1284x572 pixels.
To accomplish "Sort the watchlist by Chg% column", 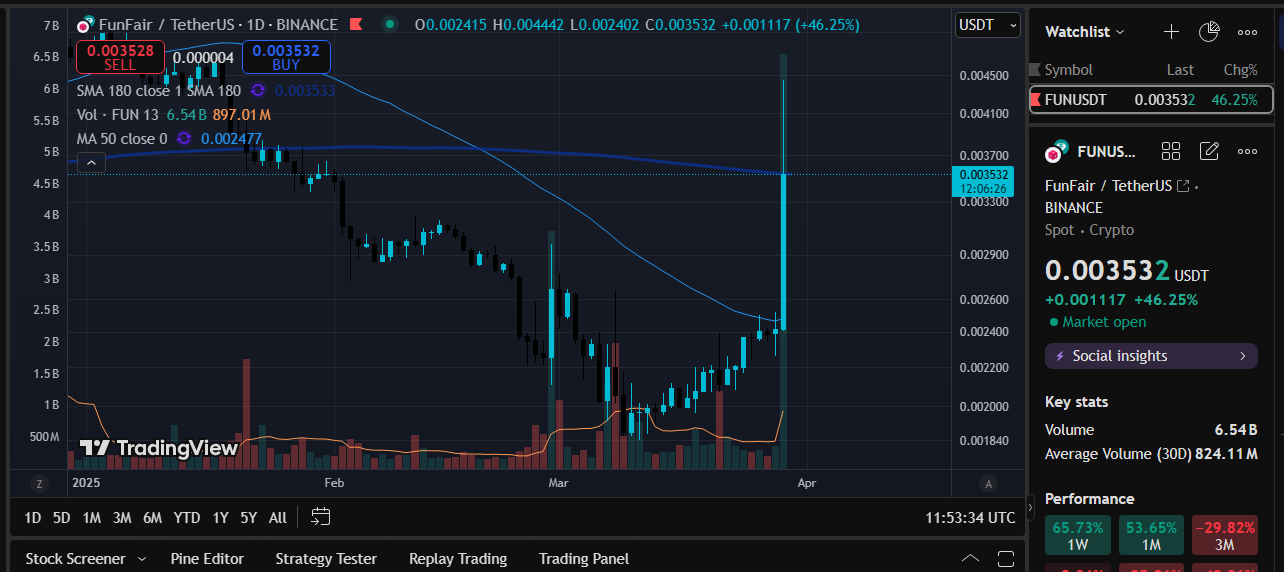I will tap(1241, 70).
